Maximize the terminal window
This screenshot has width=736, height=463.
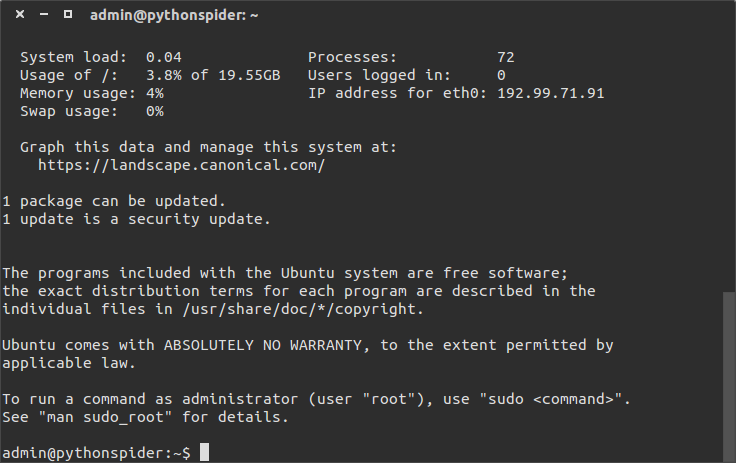click(x=68, y=15)
